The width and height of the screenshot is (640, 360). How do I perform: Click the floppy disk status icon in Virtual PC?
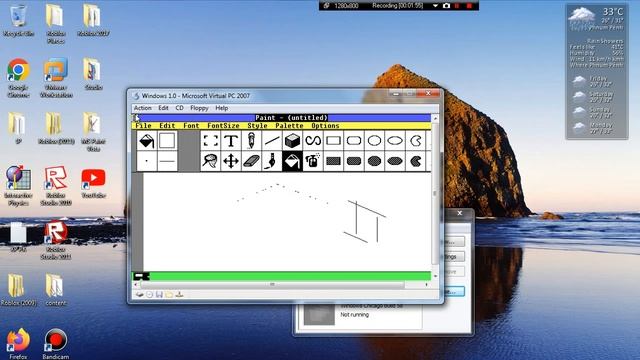click(x=159, y=294)
